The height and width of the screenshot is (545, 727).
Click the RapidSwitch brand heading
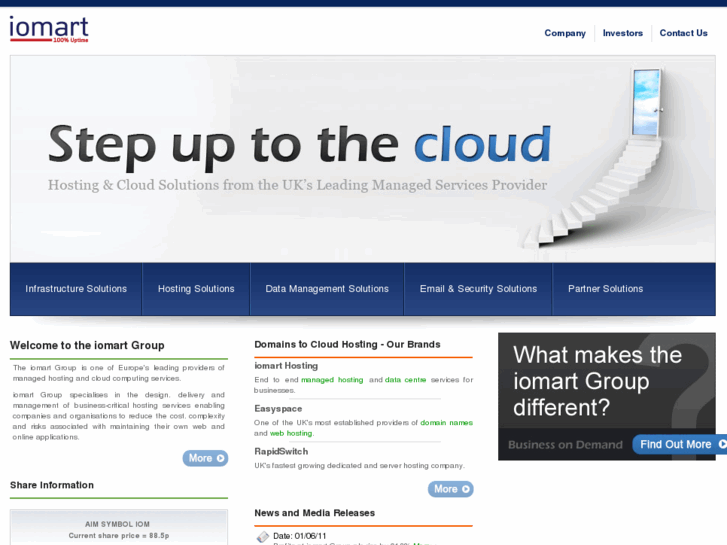pos(281,451)
